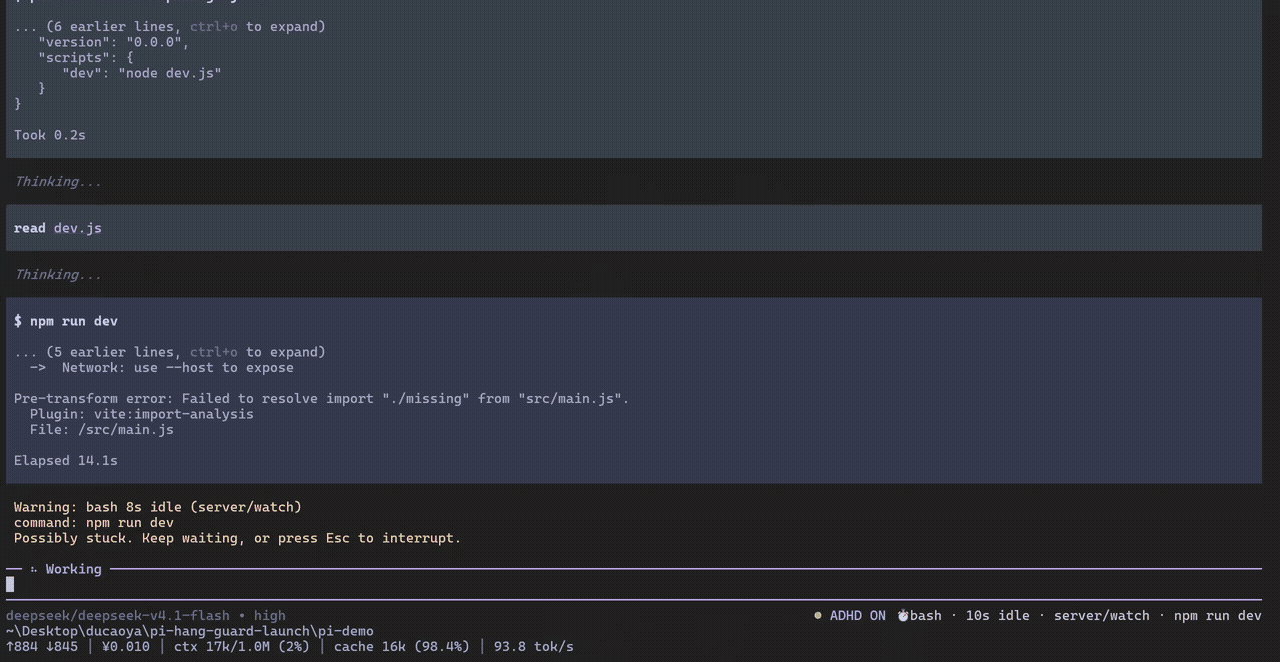Toggle the high thinking level label
Viewport: 1280px width, 662px height.
(x=270, y=616)
